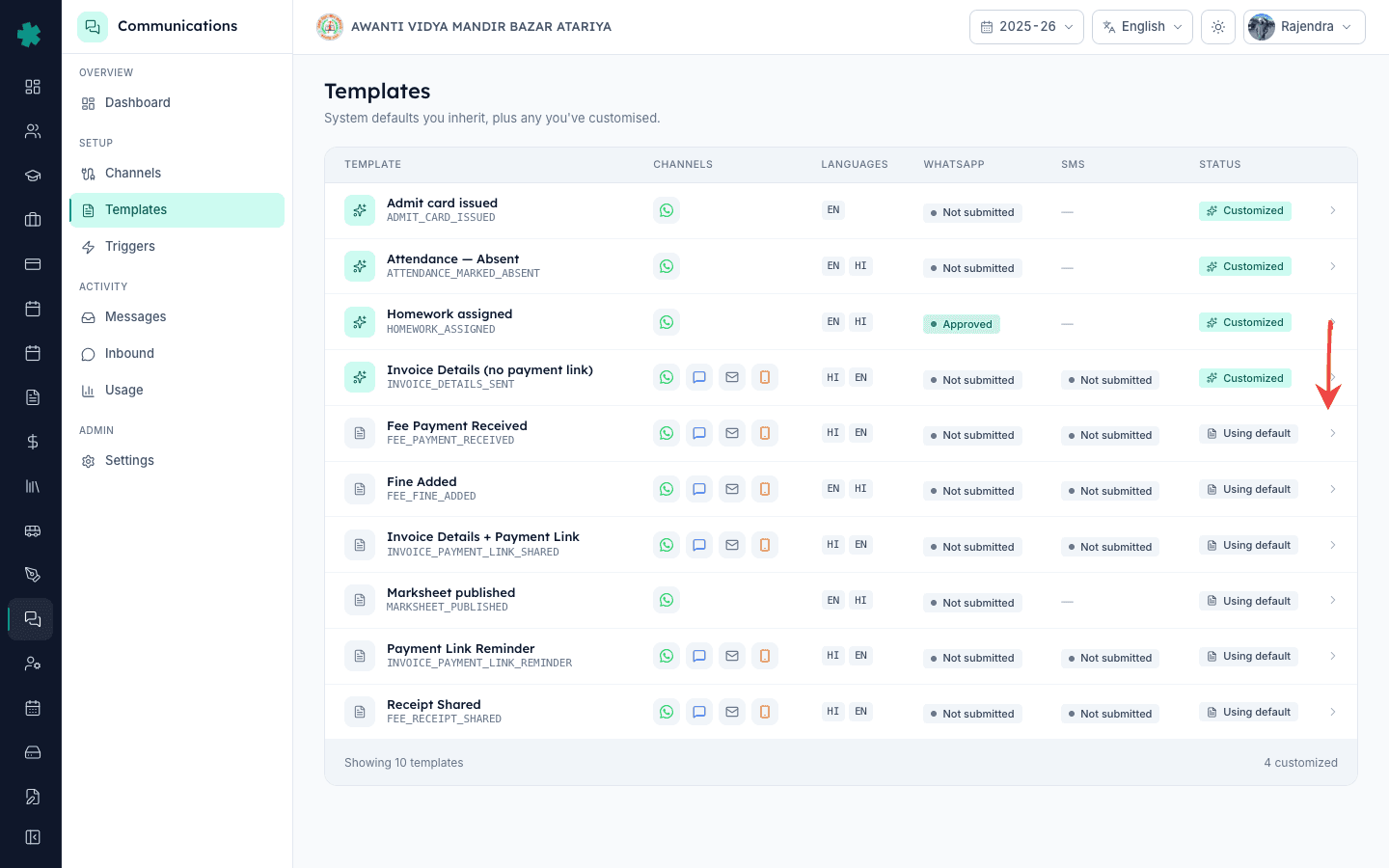Open the library books icon in dark rail
This screenshot has height=868, width=1389.
33,486
